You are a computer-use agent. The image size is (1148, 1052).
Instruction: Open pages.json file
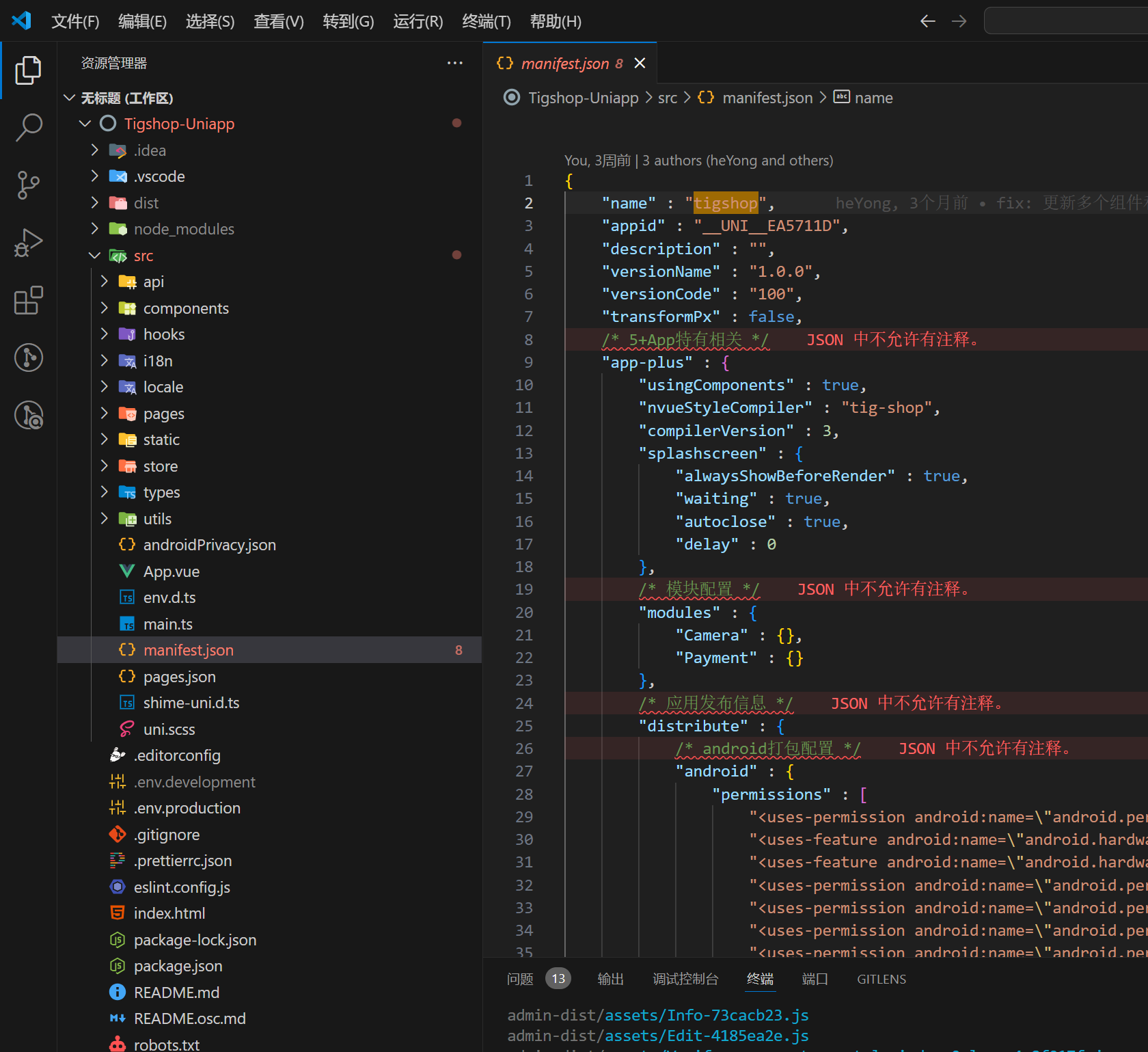[269, 677]
